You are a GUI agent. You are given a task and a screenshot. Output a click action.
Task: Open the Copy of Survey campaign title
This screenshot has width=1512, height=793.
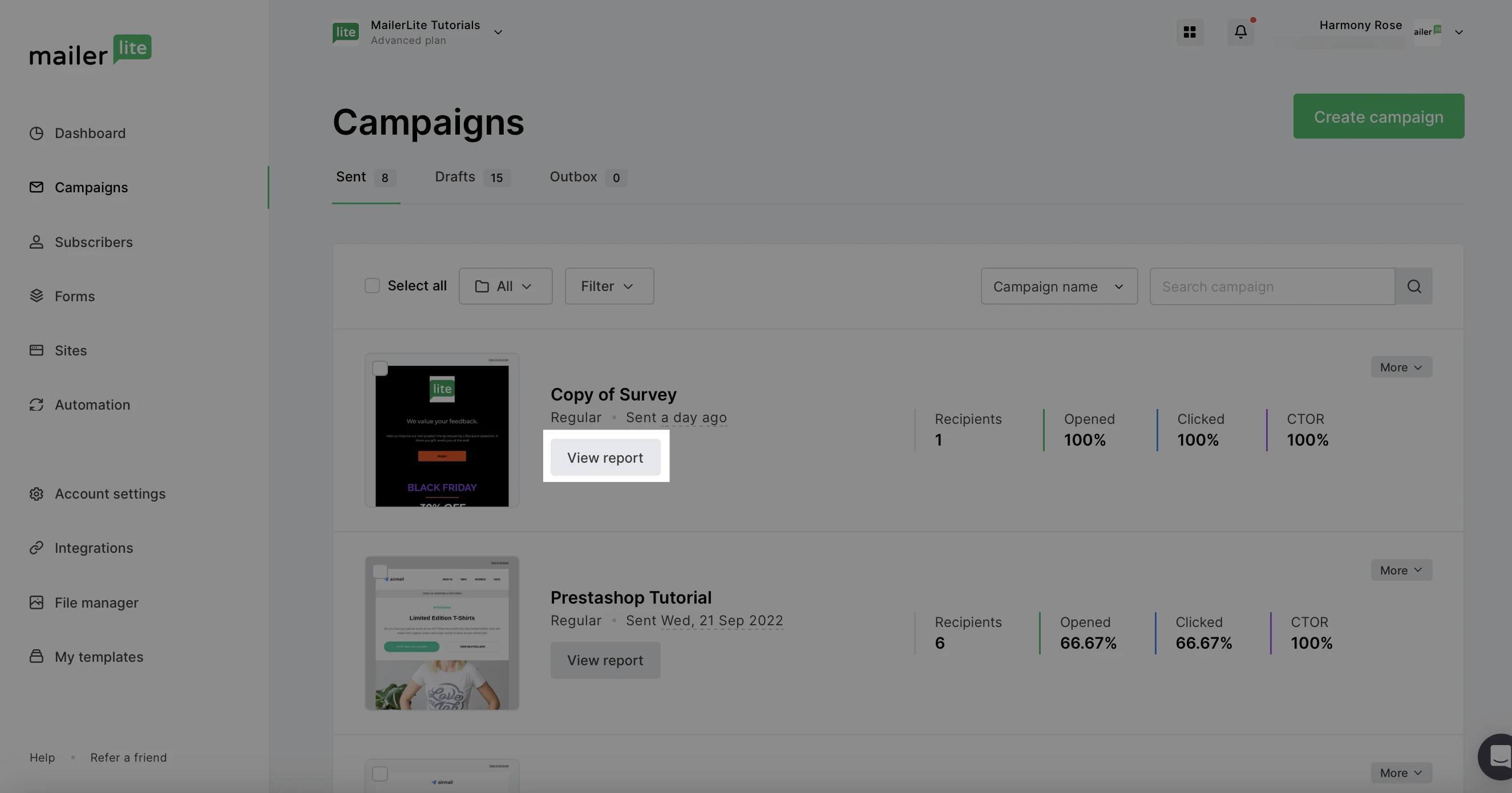613,394
